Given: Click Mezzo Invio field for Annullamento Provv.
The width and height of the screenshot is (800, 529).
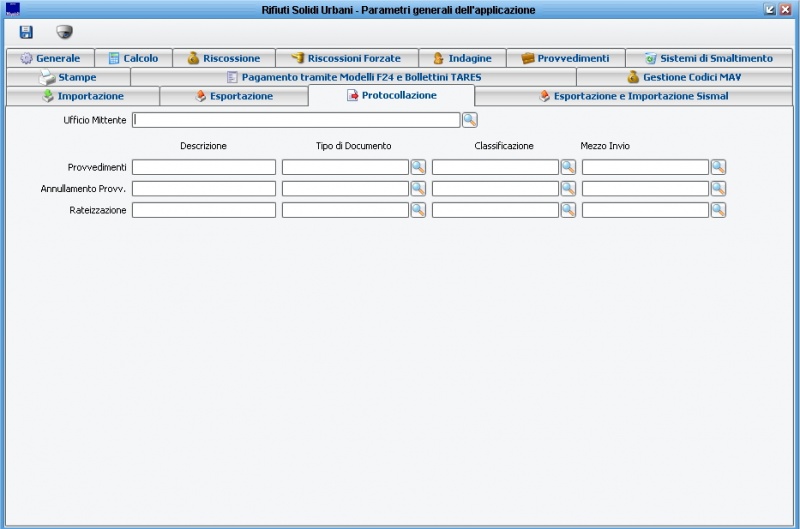Looking at the screenshot, I should pyautogui.click(x=645, y=188).
